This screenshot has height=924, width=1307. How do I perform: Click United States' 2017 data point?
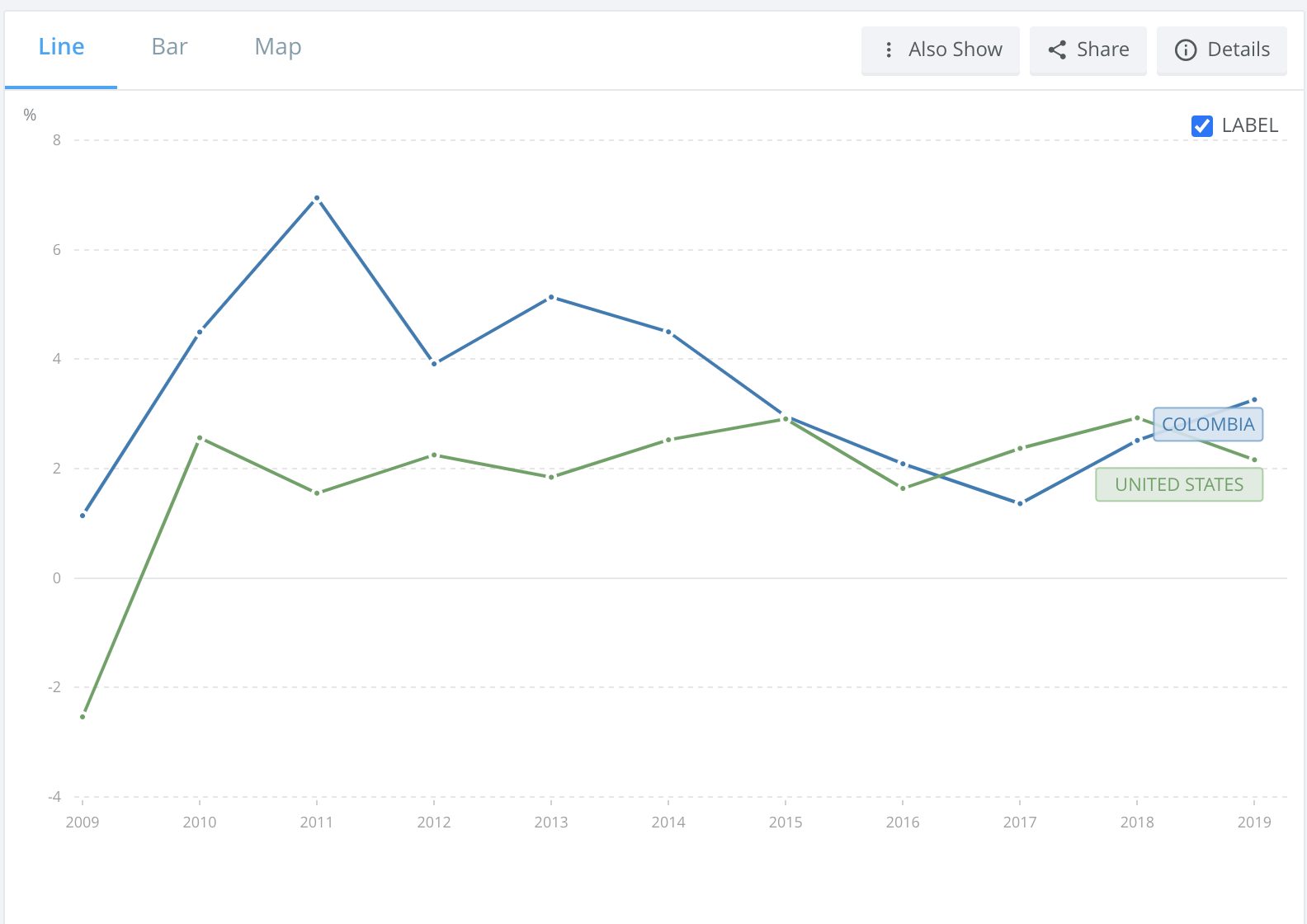[1021, 448]
